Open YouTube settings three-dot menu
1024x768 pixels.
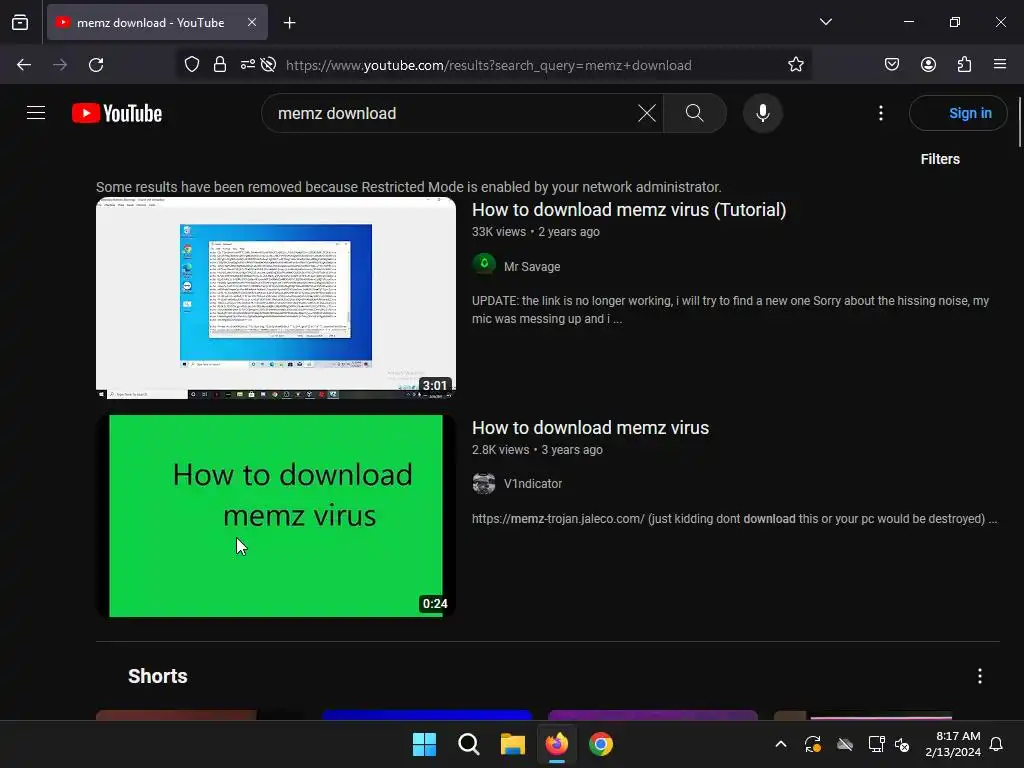(880, 113)
